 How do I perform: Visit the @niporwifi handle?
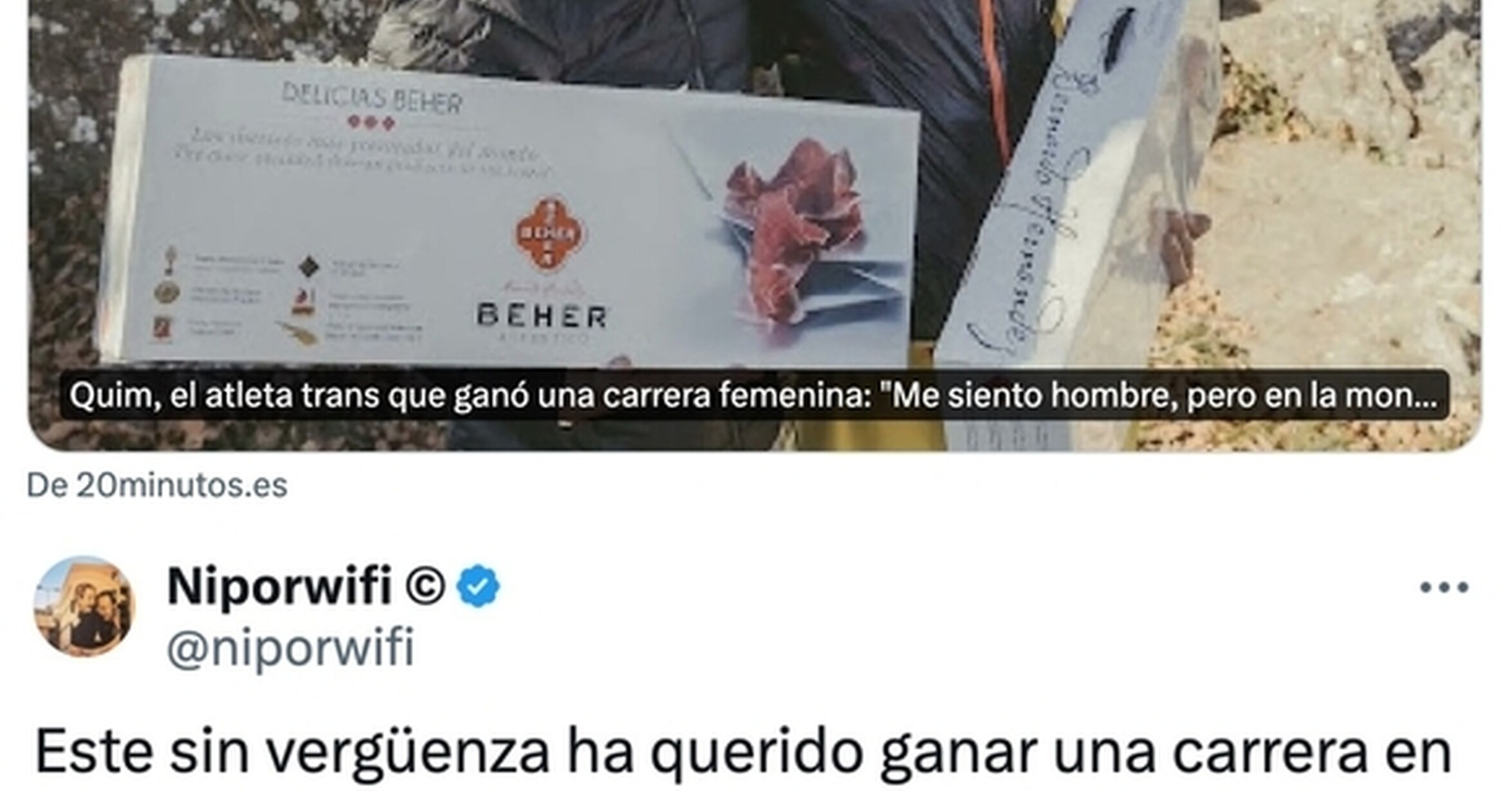290,648
